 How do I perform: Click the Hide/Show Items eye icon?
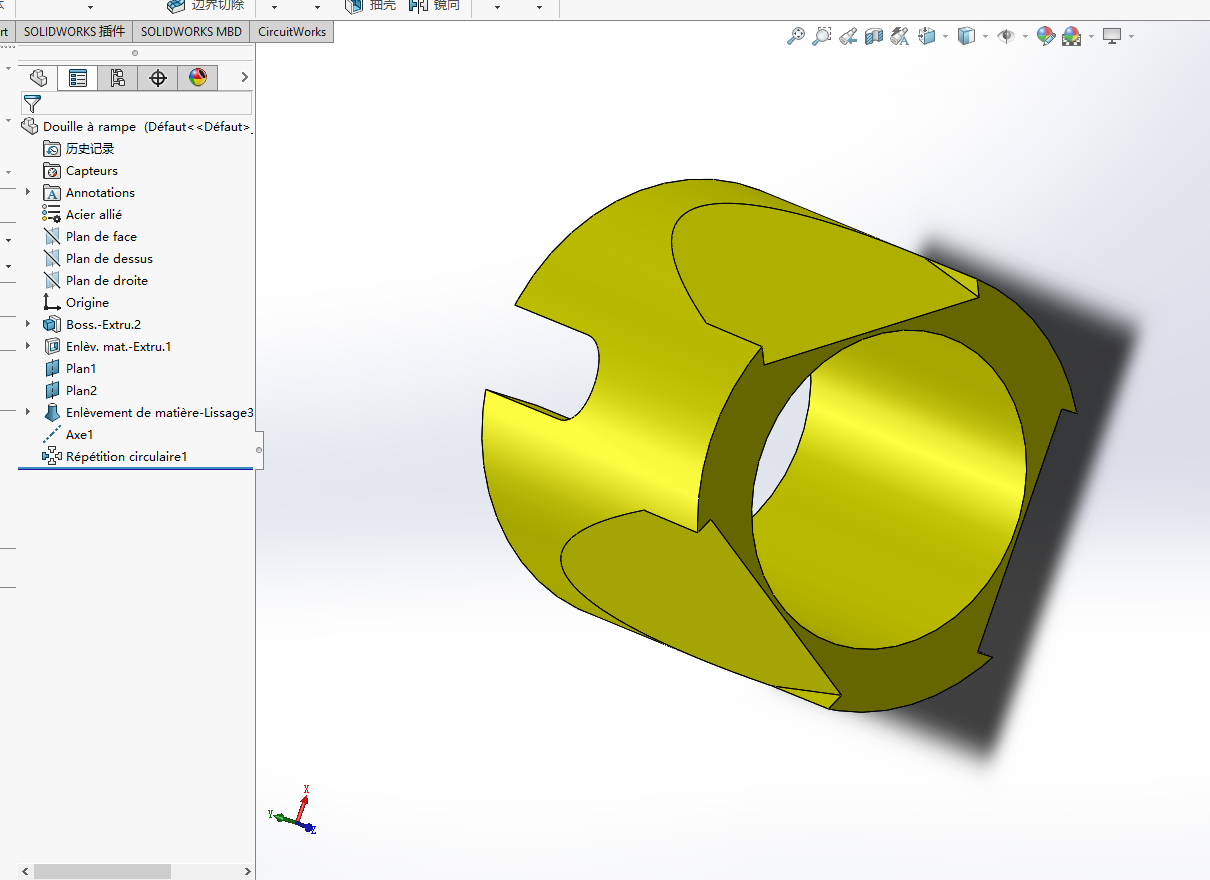coord(1006,36)
